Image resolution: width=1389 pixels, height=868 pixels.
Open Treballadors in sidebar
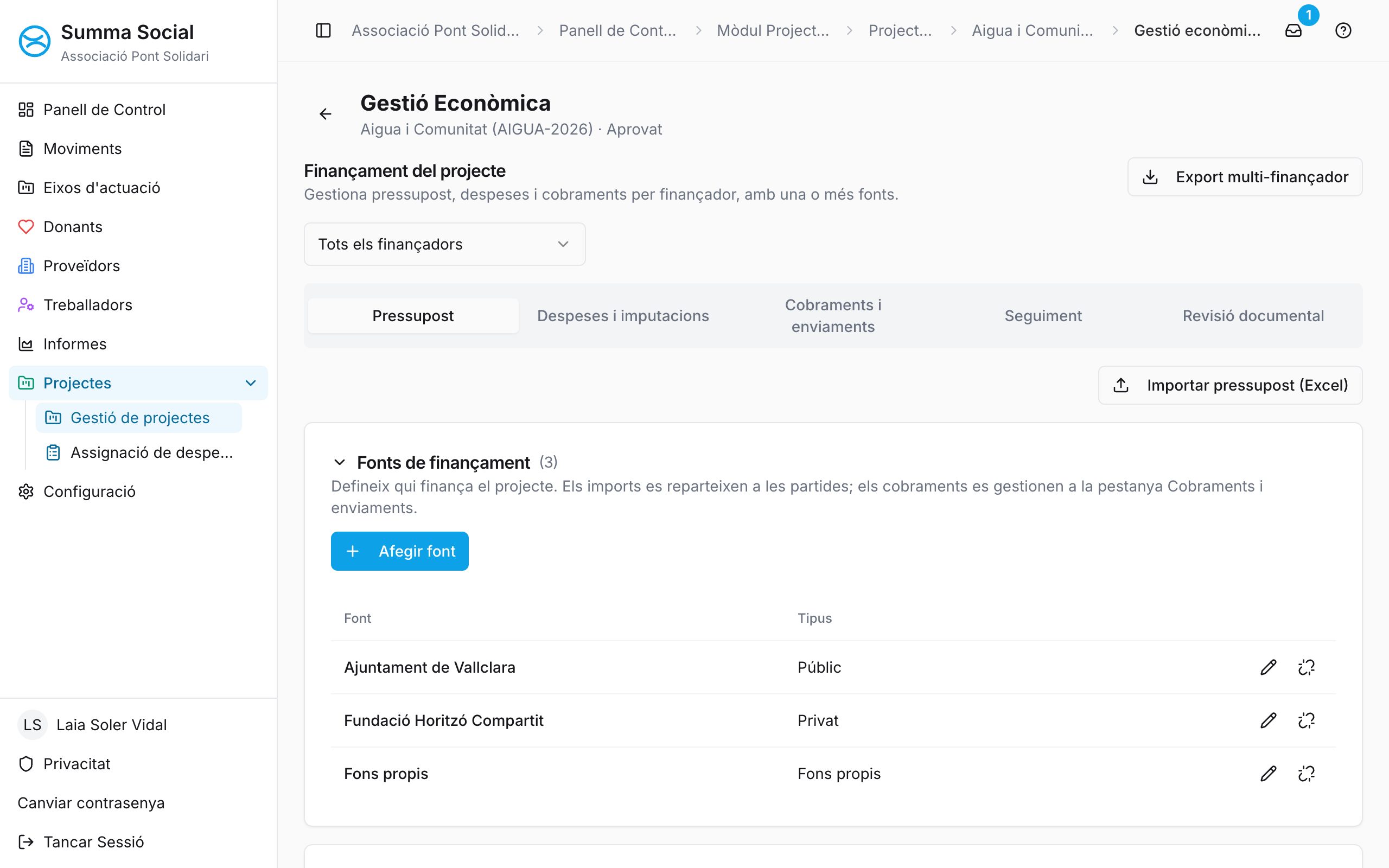[x=138, y=305]
